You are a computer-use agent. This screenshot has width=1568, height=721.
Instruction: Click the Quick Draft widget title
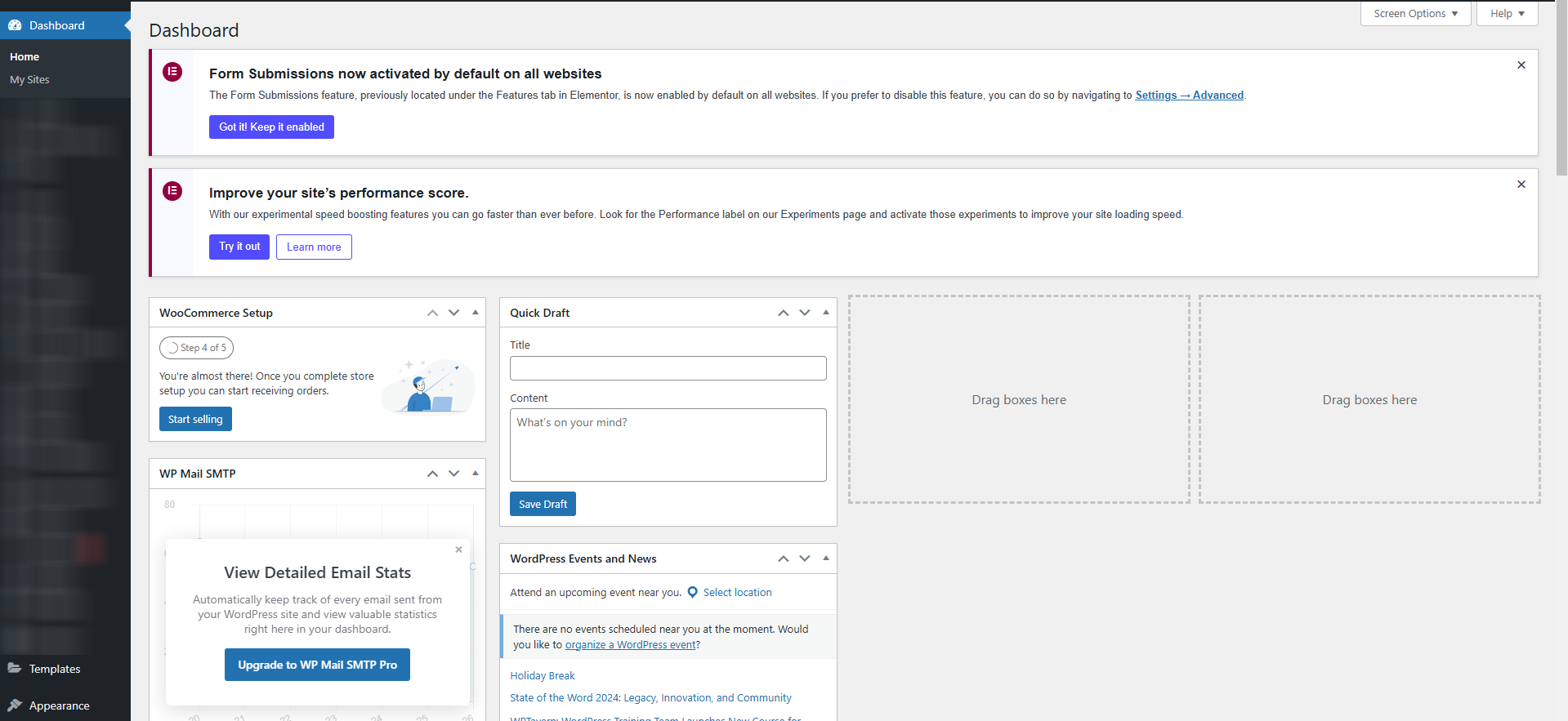[x=540, y=313]
